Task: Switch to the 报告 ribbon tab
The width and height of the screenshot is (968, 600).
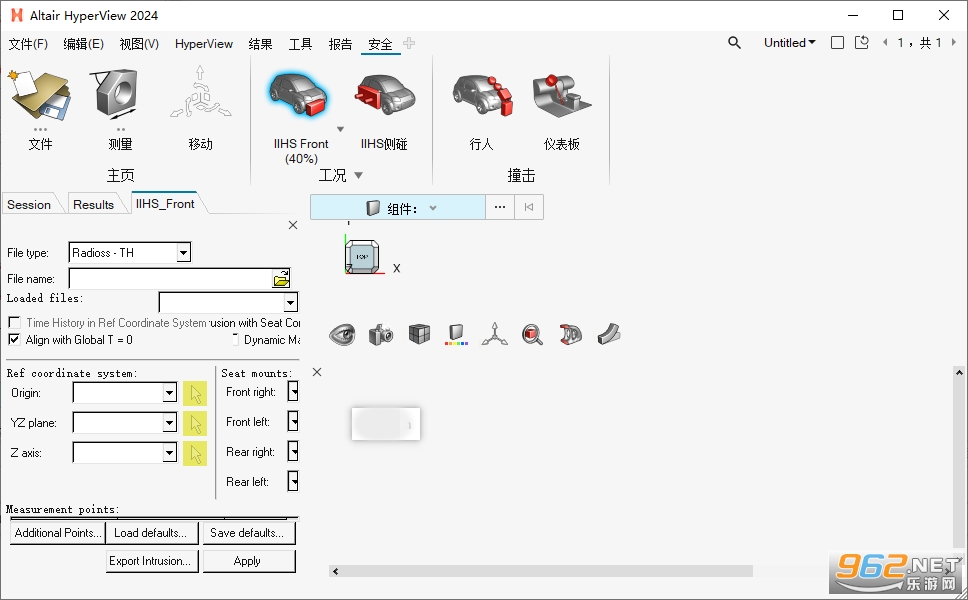Action: point(340,44)
